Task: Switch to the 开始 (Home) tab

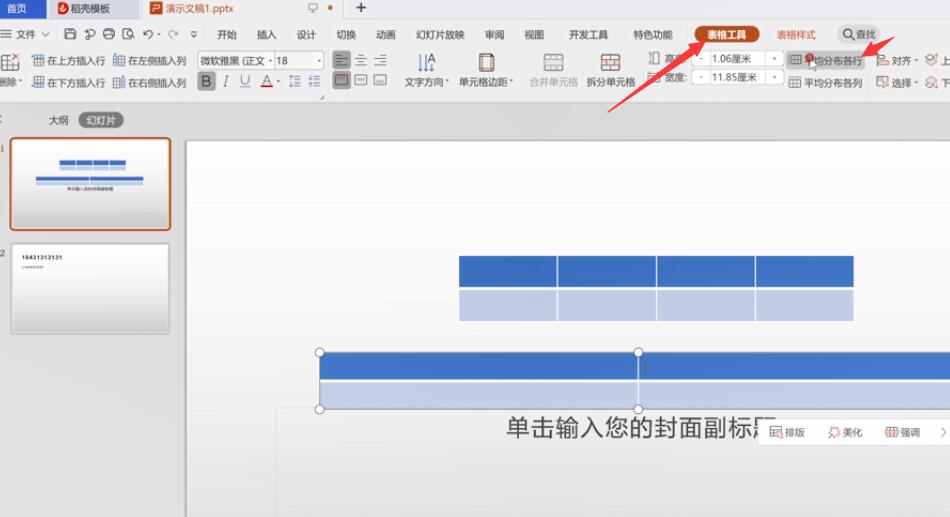Action: coord(227,35)
